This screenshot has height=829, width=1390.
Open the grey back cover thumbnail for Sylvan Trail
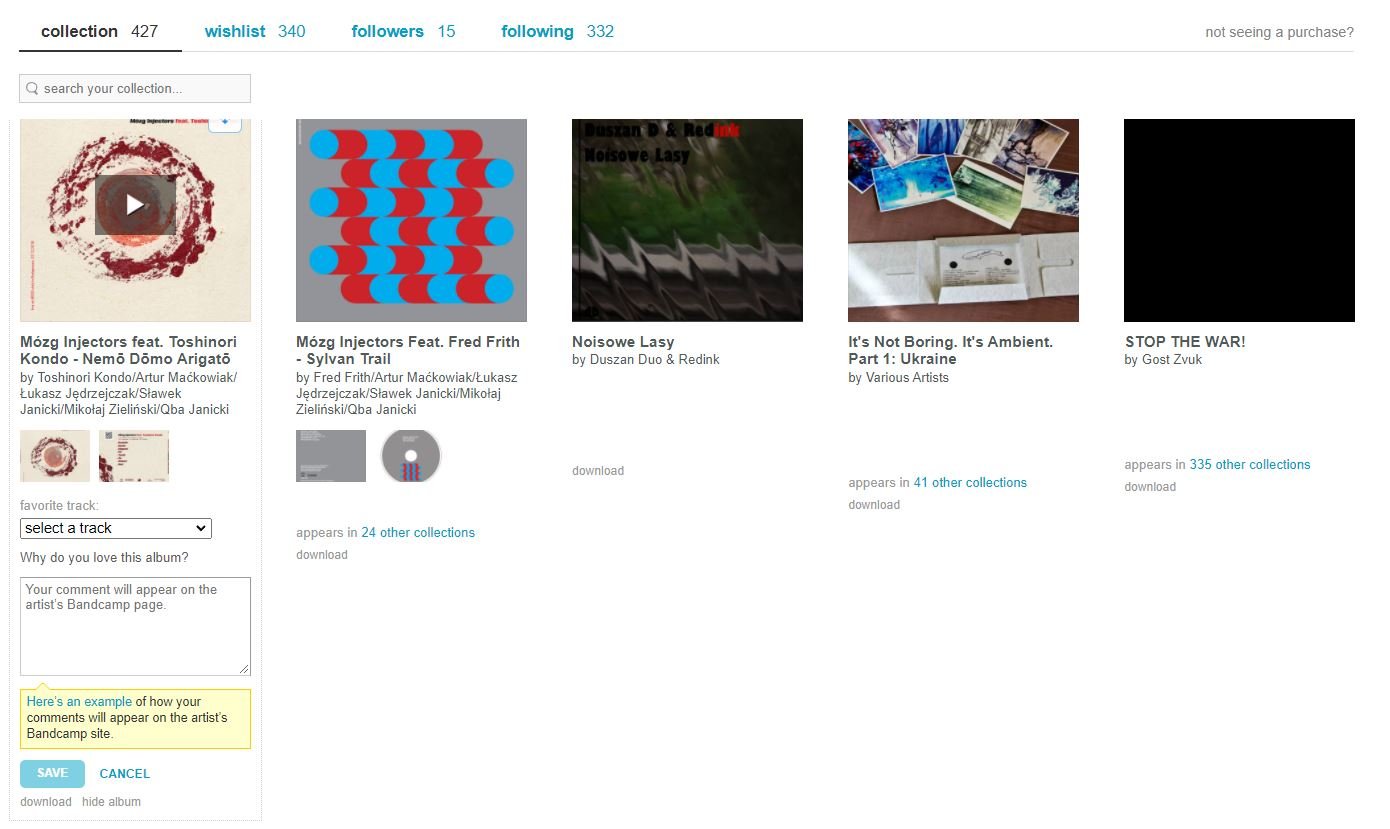point(331,456)
